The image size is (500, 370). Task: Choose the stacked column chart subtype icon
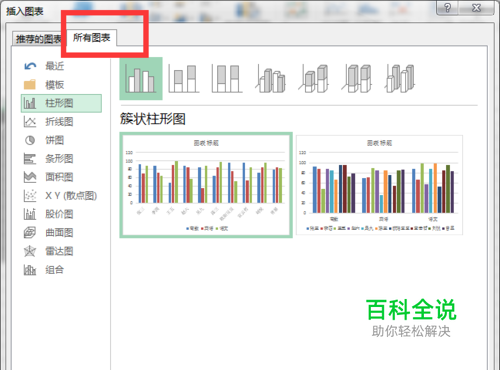tap(184, 79)
